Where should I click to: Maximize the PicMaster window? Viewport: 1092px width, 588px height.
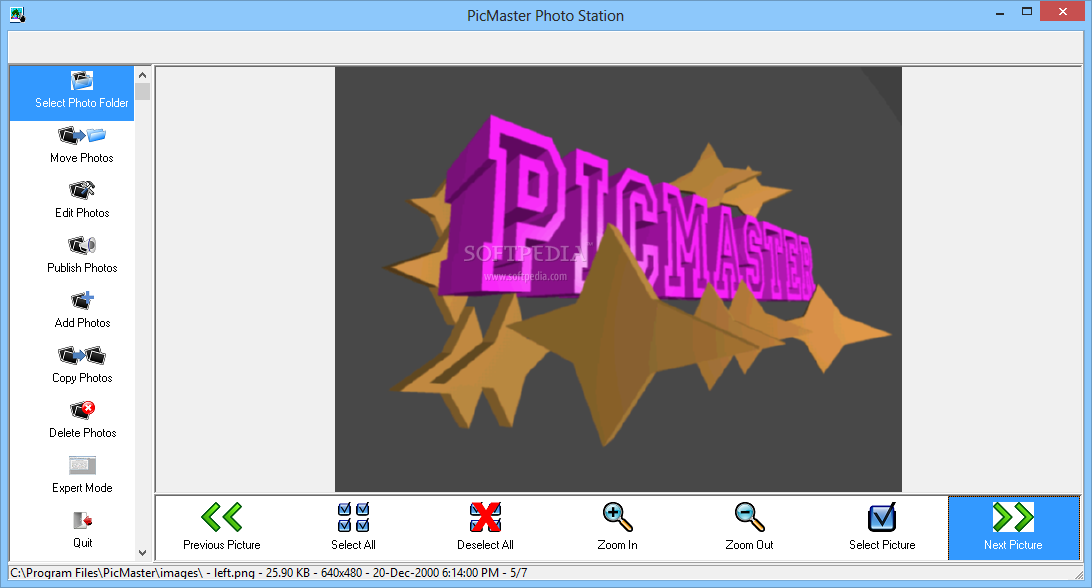(1027, 12)
